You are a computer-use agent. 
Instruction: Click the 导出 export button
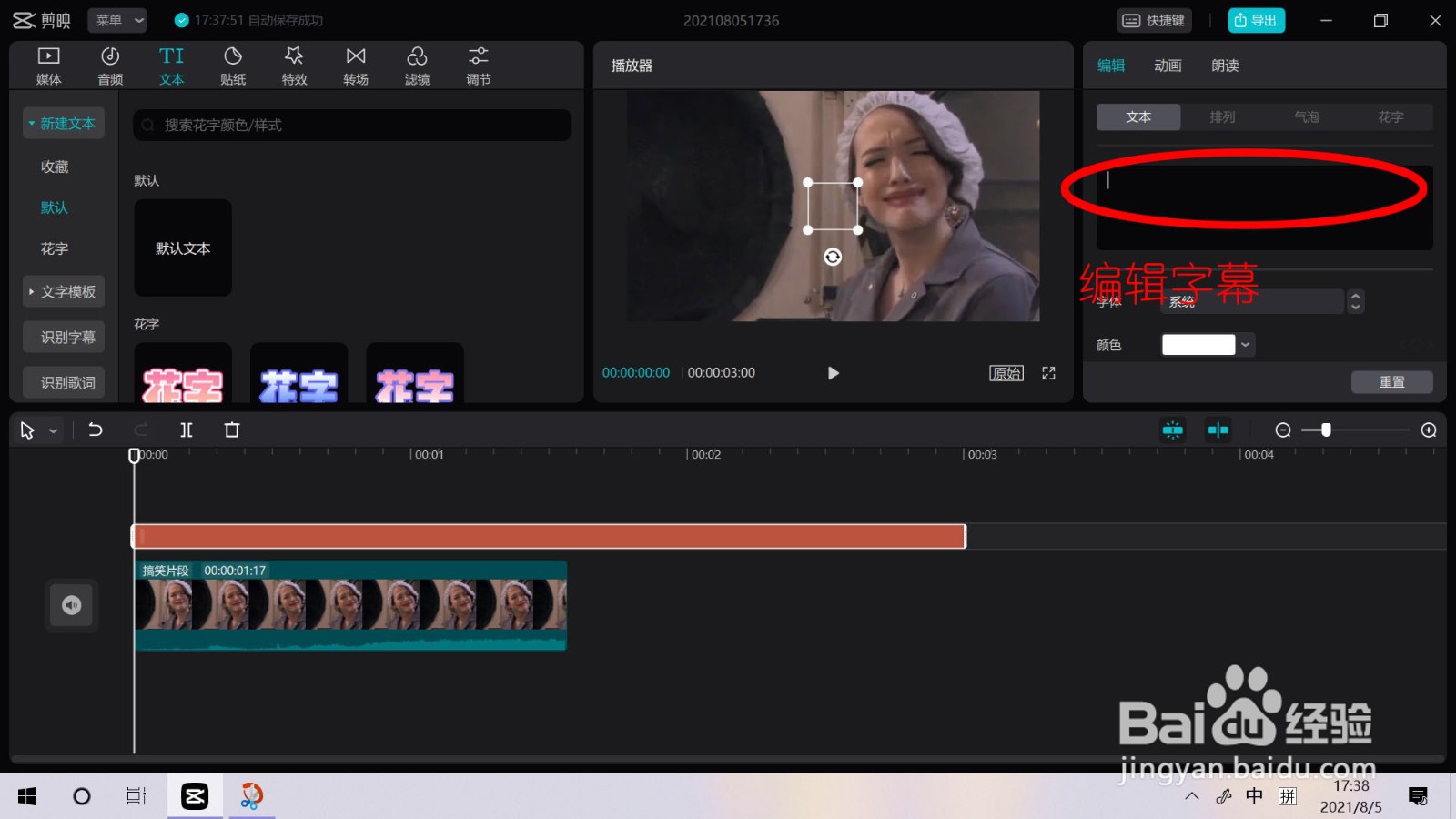coord(1256,20)
